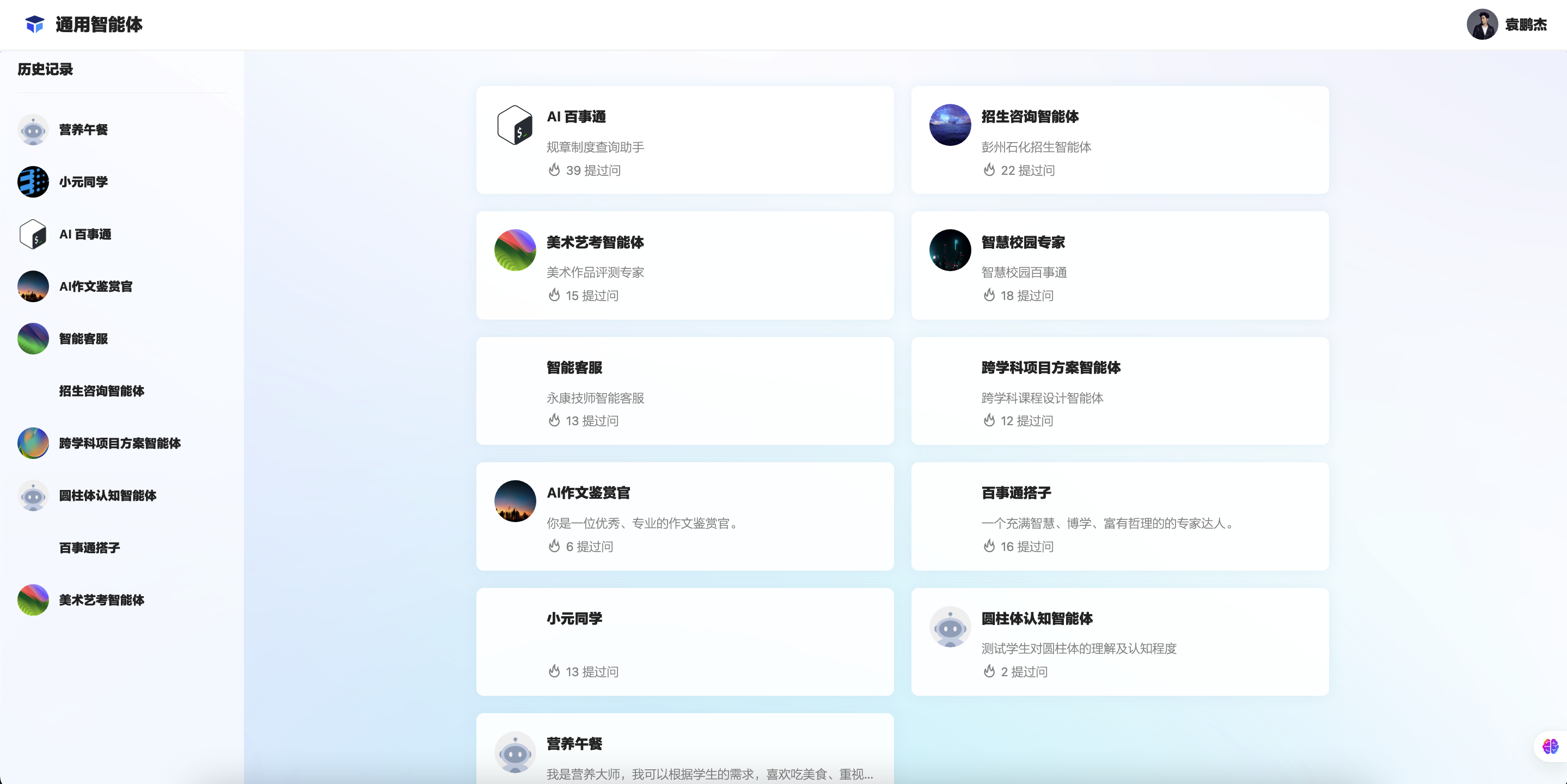Click 小元同学 avatar in history sidebar

tap(33, 182)
